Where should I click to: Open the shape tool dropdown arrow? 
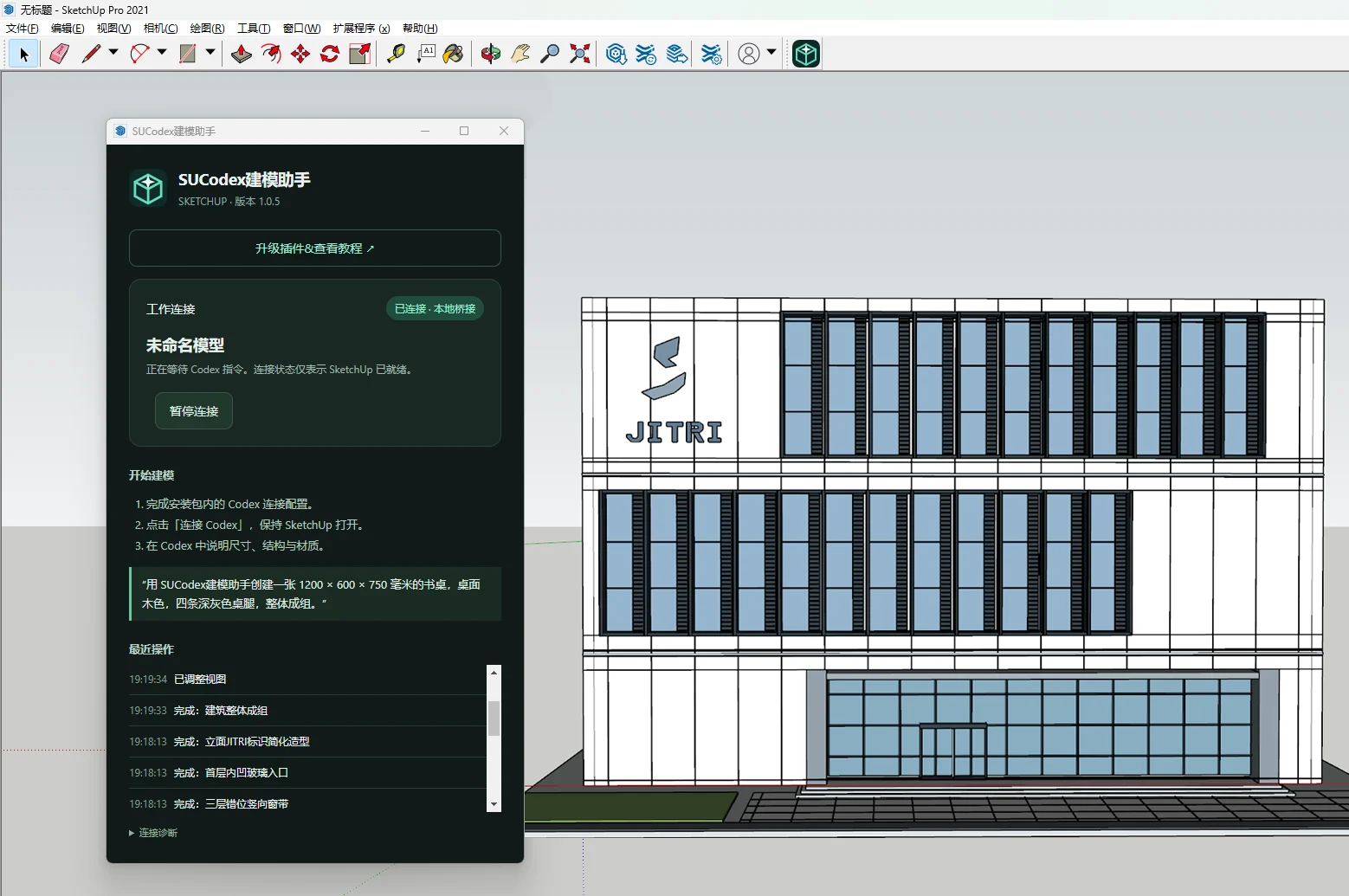pyautogui.click(x=210, y=53)
